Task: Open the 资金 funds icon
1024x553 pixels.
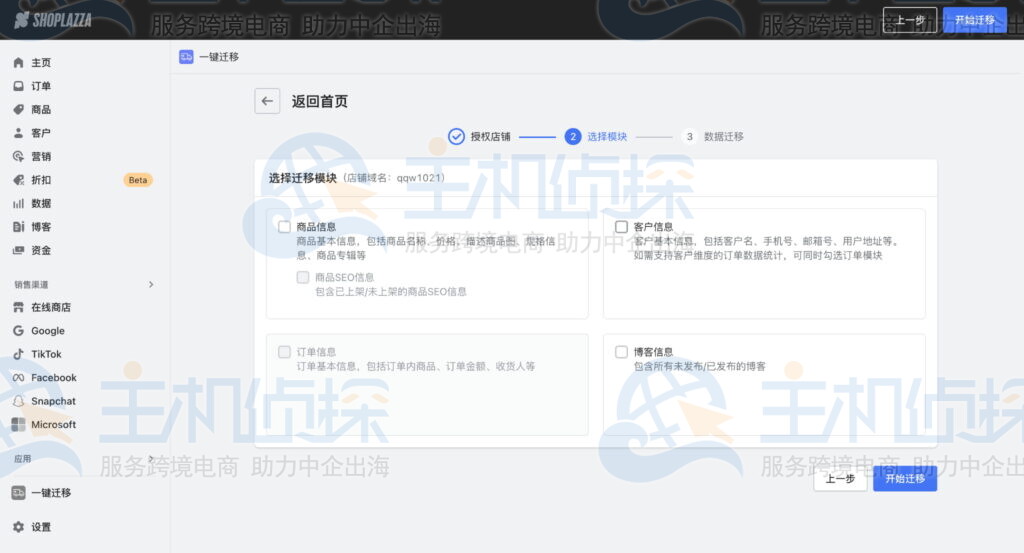Action: 18,251
